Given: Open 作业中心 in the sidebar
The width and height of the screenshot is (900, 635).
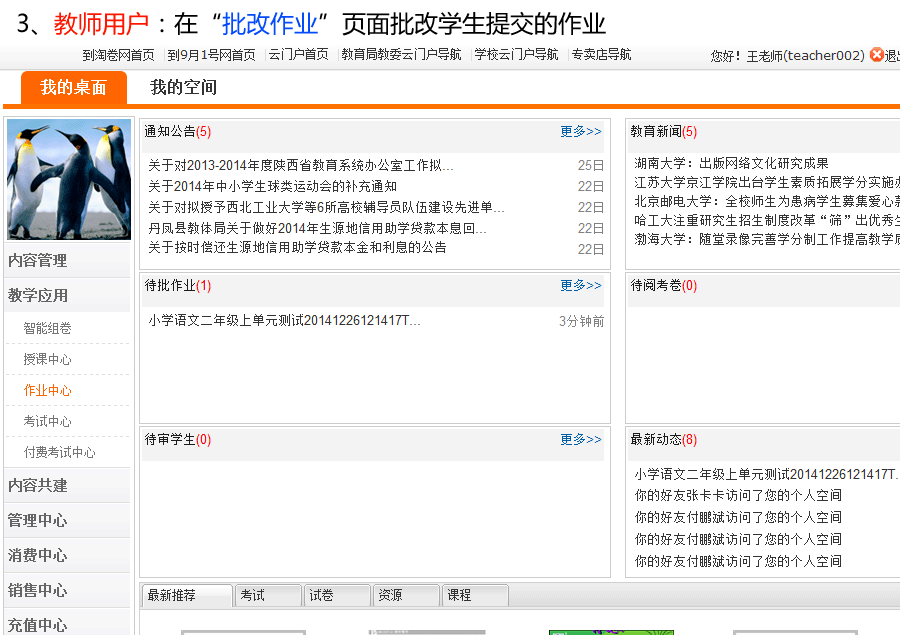Looking at the screenshot, I should pos(48,391).
